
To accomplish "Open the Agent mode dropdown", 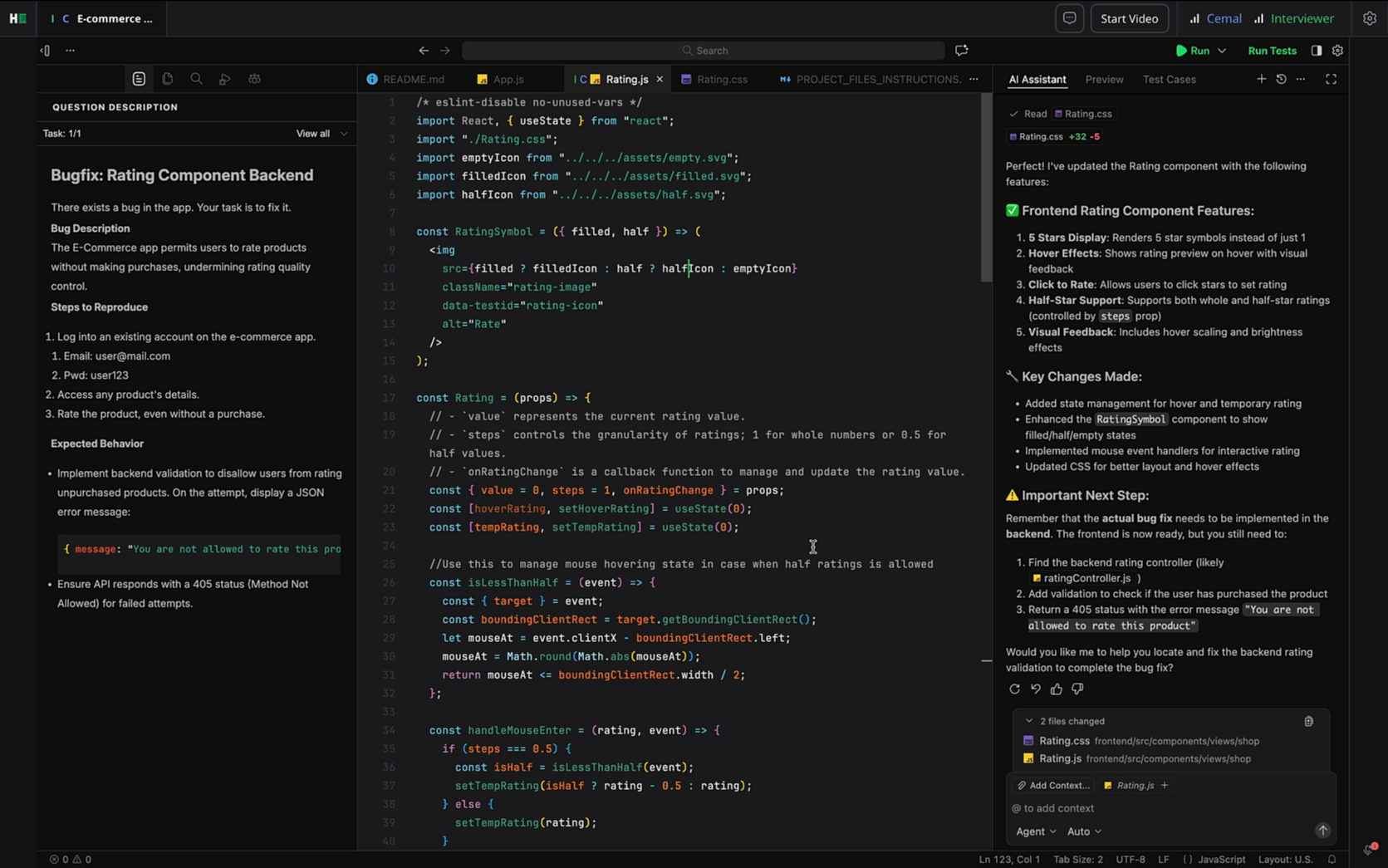I will click(1036, 831).
